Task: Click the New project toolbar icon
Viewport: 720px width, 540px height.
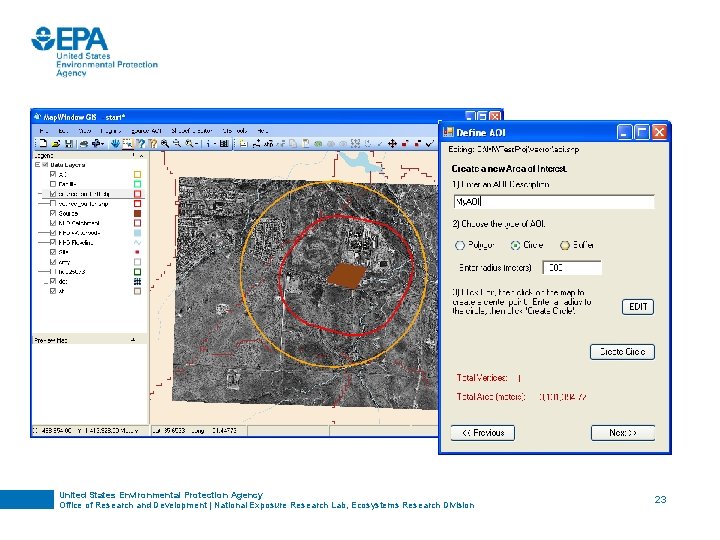Action: (43, 144)
